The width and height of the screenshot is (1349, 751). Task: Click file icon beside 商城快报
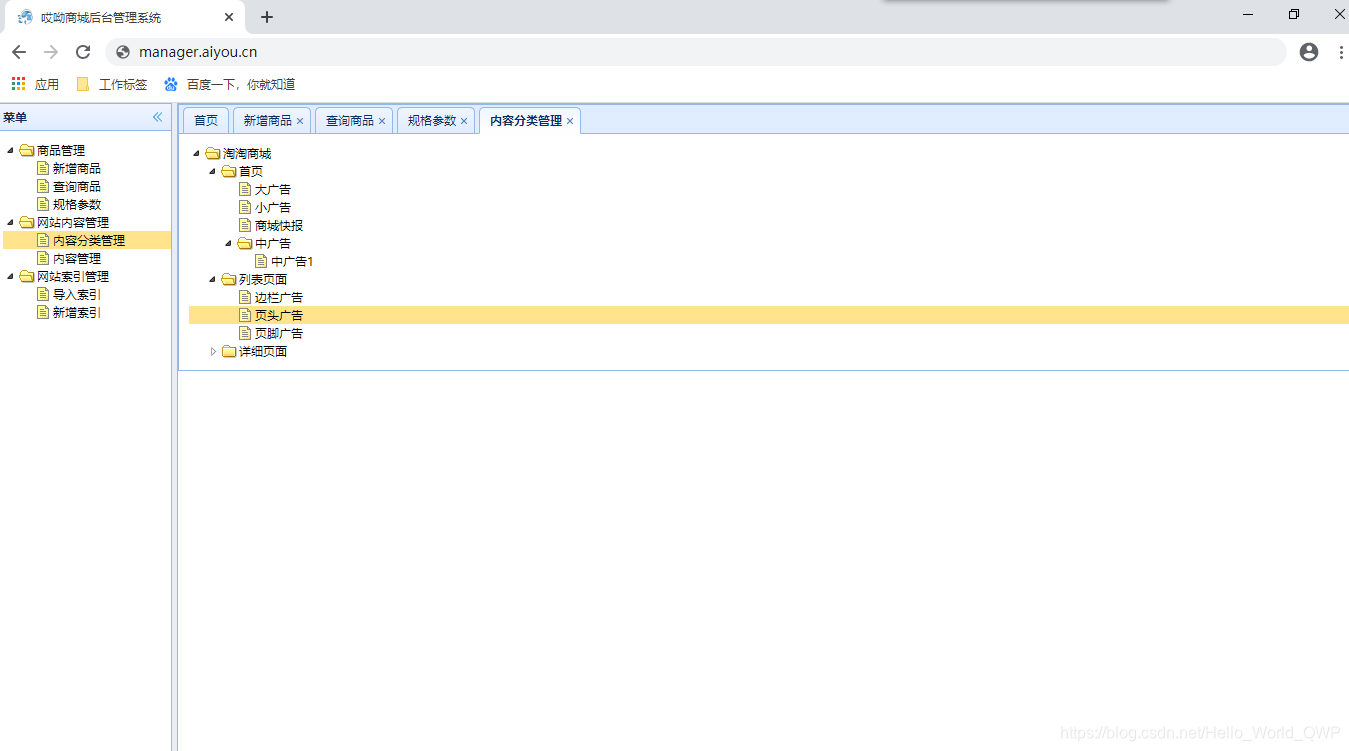click(245, 225)
